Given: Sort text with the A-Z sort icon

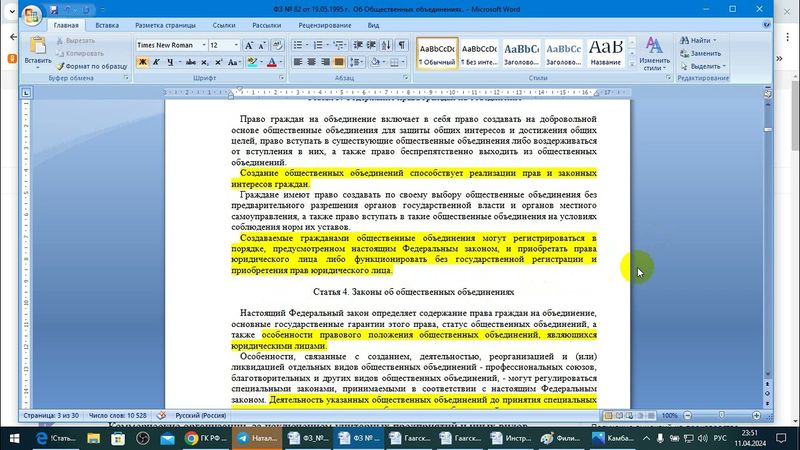Looking at the screenshot, I should [x=386, y=45].
